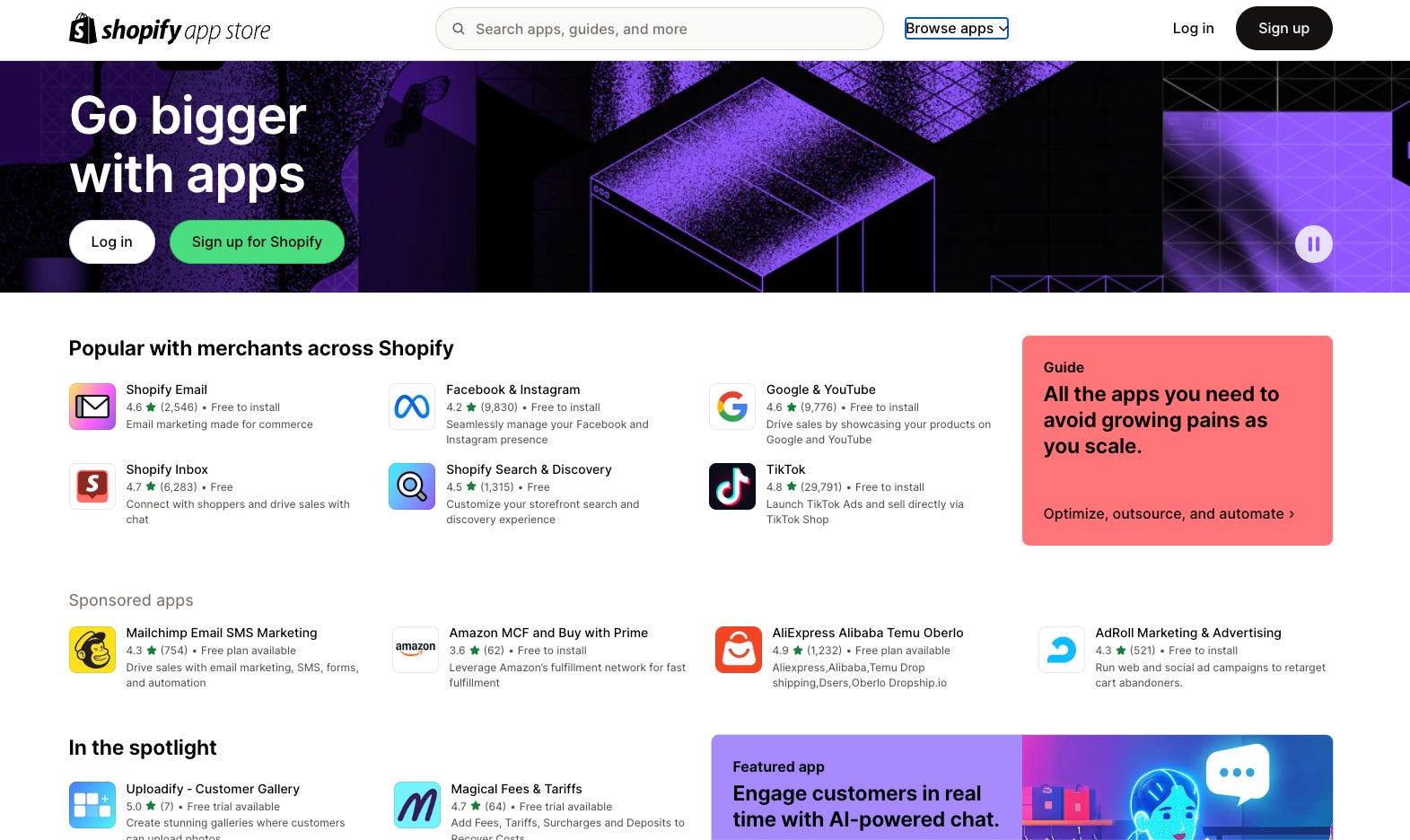The height and width of the screenshot is (840, 1410).
Task: Open the Google & YouTube app icon
Action: point(732,407)
